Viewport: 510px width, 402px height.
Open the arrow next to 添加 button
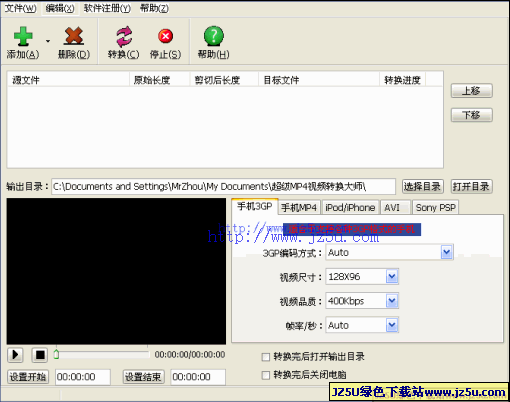tap(48, 41)
